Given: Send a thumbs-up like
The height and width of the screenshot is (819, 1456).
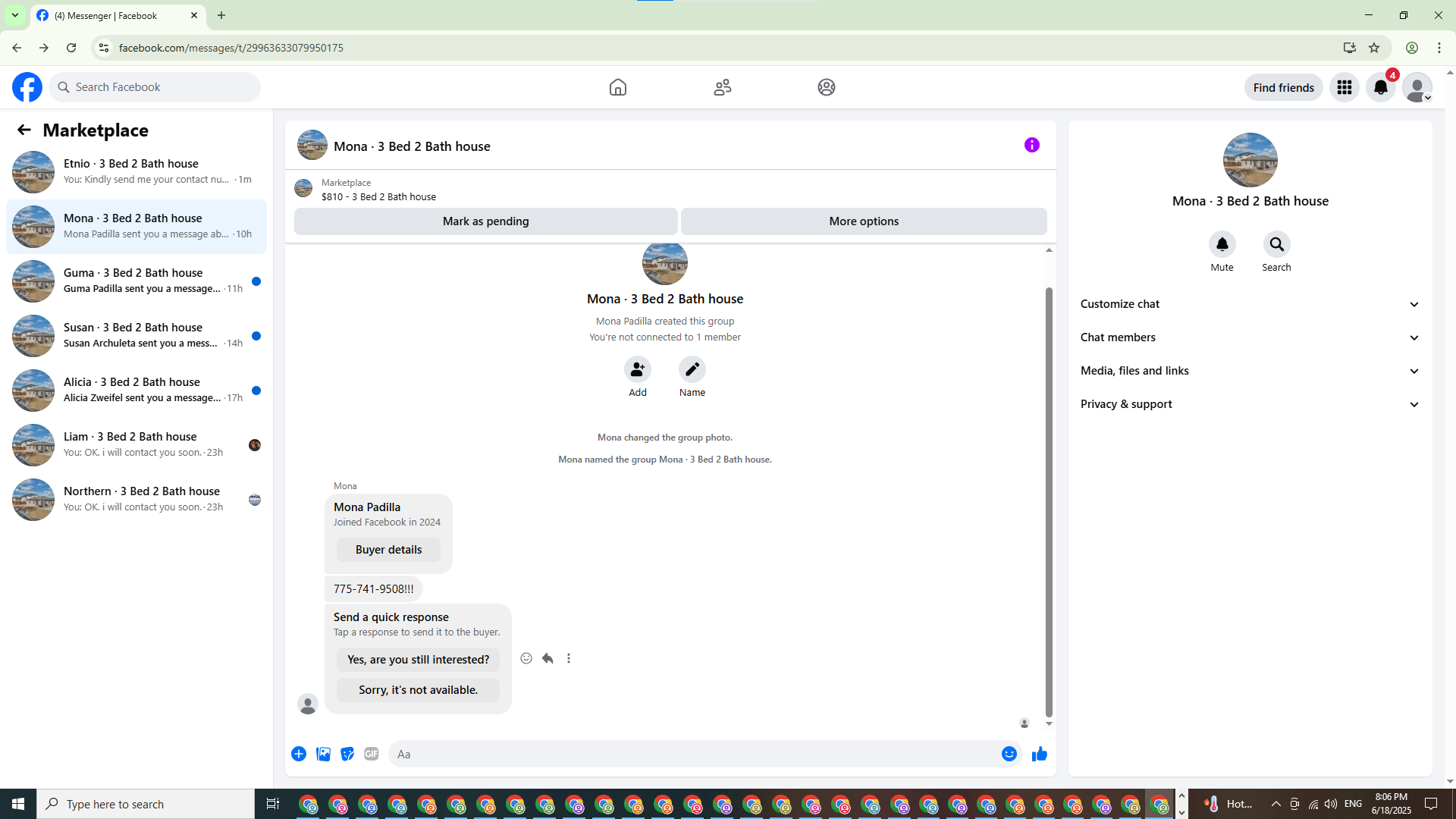Looking at the screenshot, I should pos(1040,754).
